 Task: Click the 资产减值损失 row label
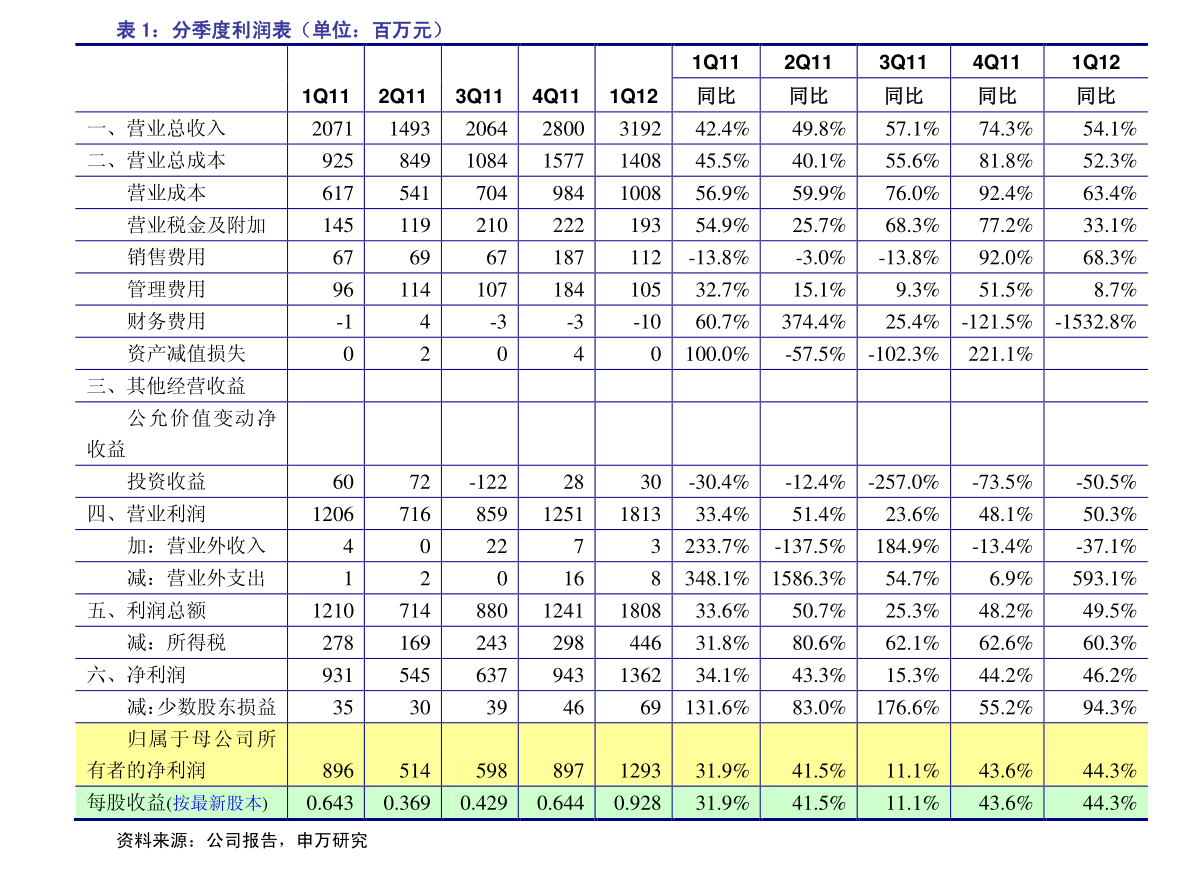point(186,354)
